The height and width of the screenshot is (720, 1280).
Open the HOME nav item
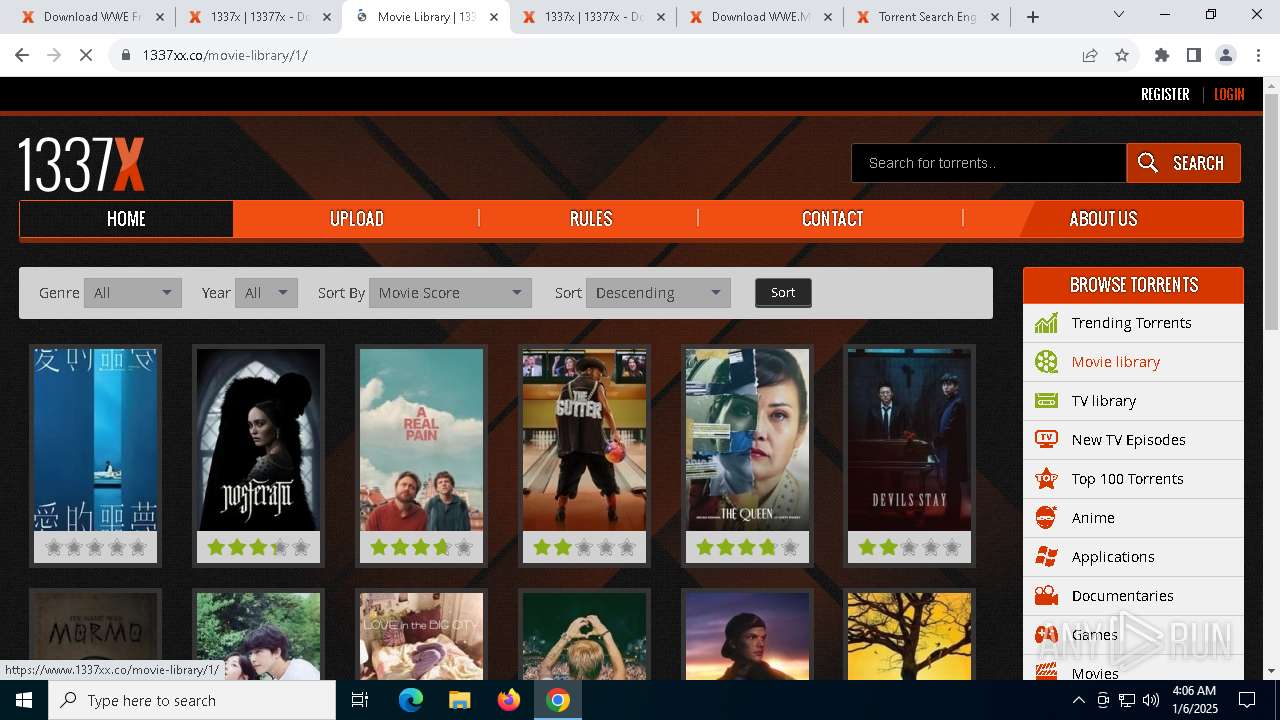[x=126, y=219]
